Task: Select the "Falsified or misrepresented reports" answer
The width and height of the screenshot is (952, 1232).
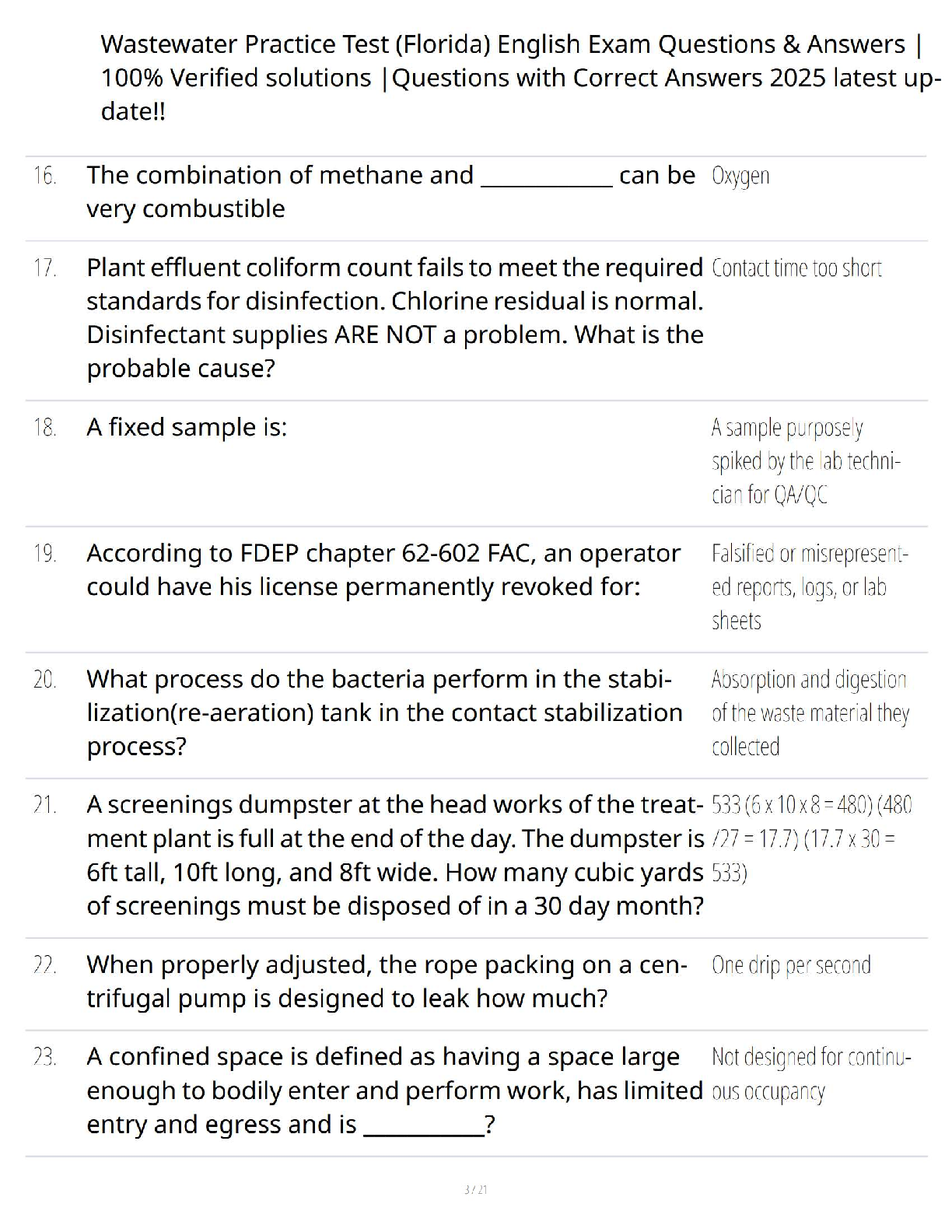Action: pyautogui.click(x=809, y=587)
